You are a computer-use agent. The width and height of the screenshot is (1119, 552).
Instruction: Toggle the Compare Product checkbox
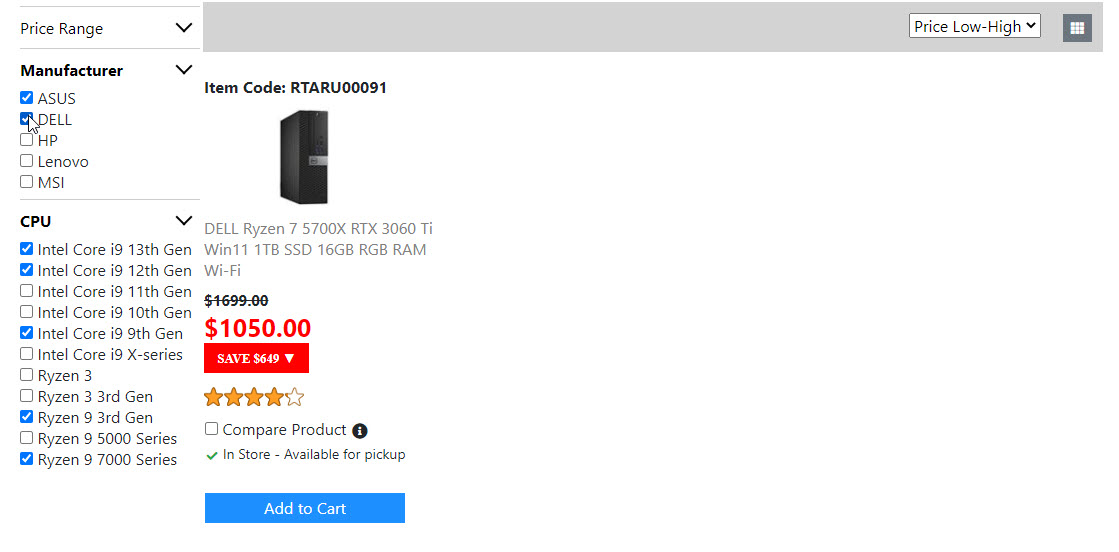click(212, 429)
